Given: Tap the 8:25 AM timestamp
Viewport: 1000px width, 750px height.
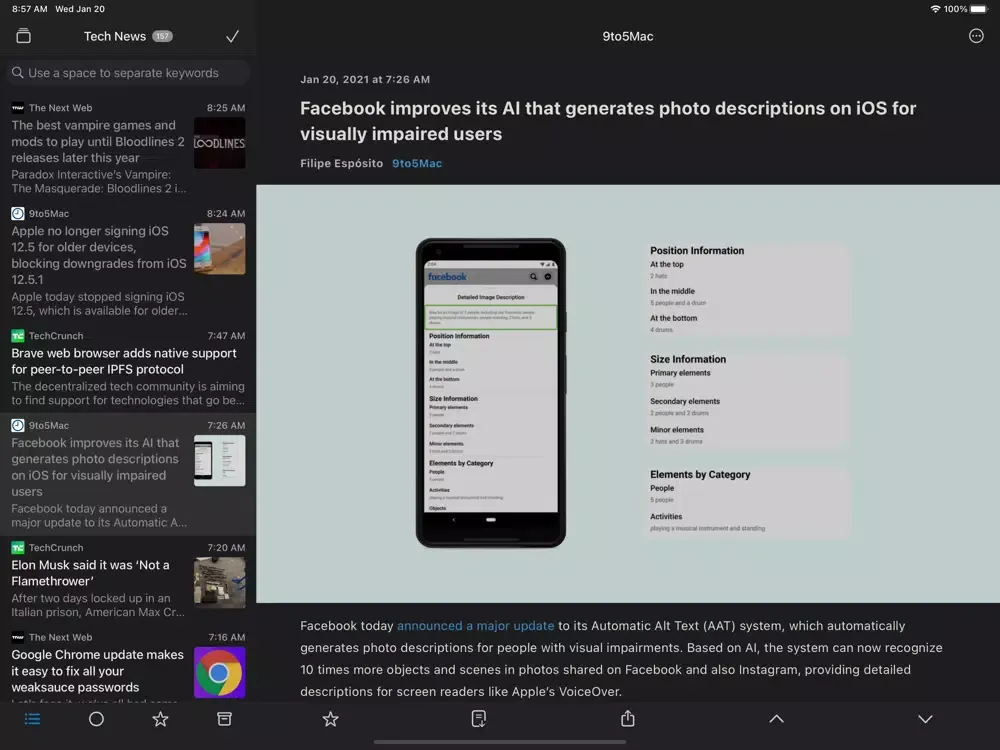Looking at the screenshot, I should point(226,108).
